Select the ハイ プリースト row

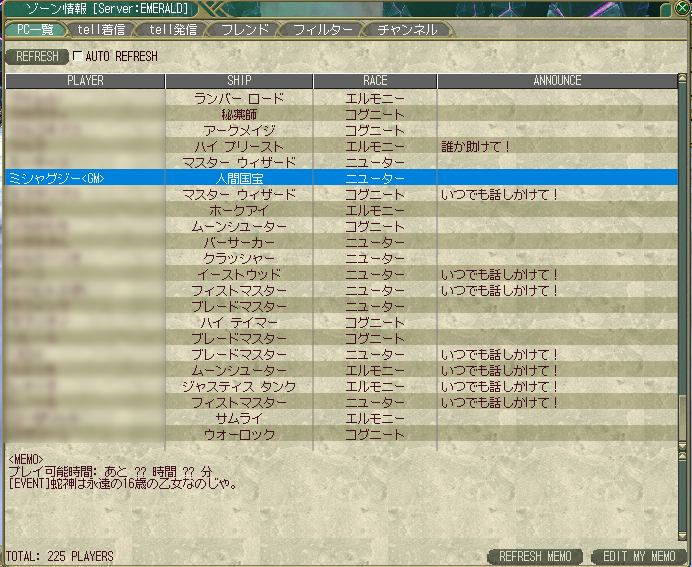coord(342,146)
